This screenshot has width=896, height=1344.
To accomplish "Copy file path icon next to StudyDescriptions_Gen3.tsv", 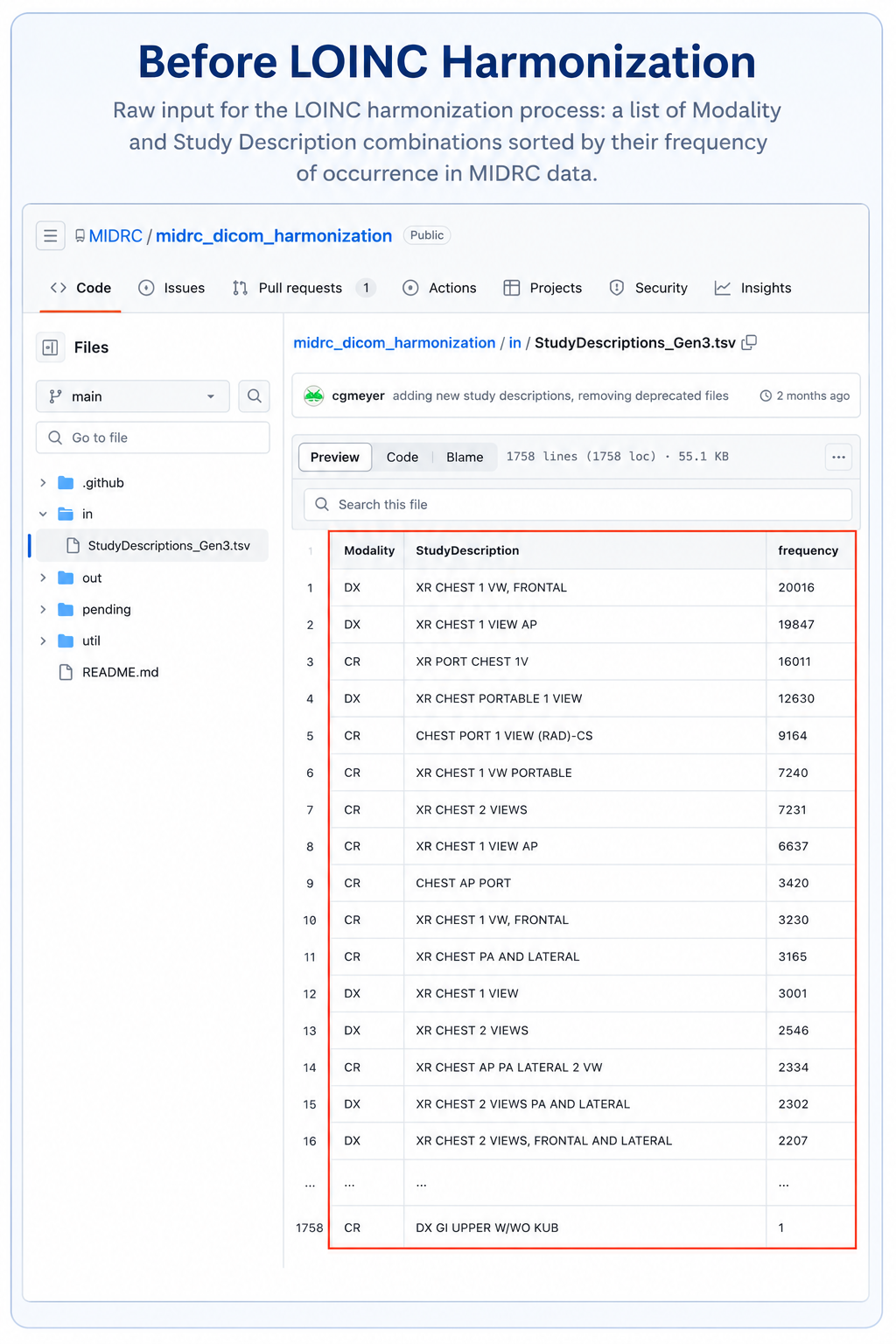I will point(749,343).
